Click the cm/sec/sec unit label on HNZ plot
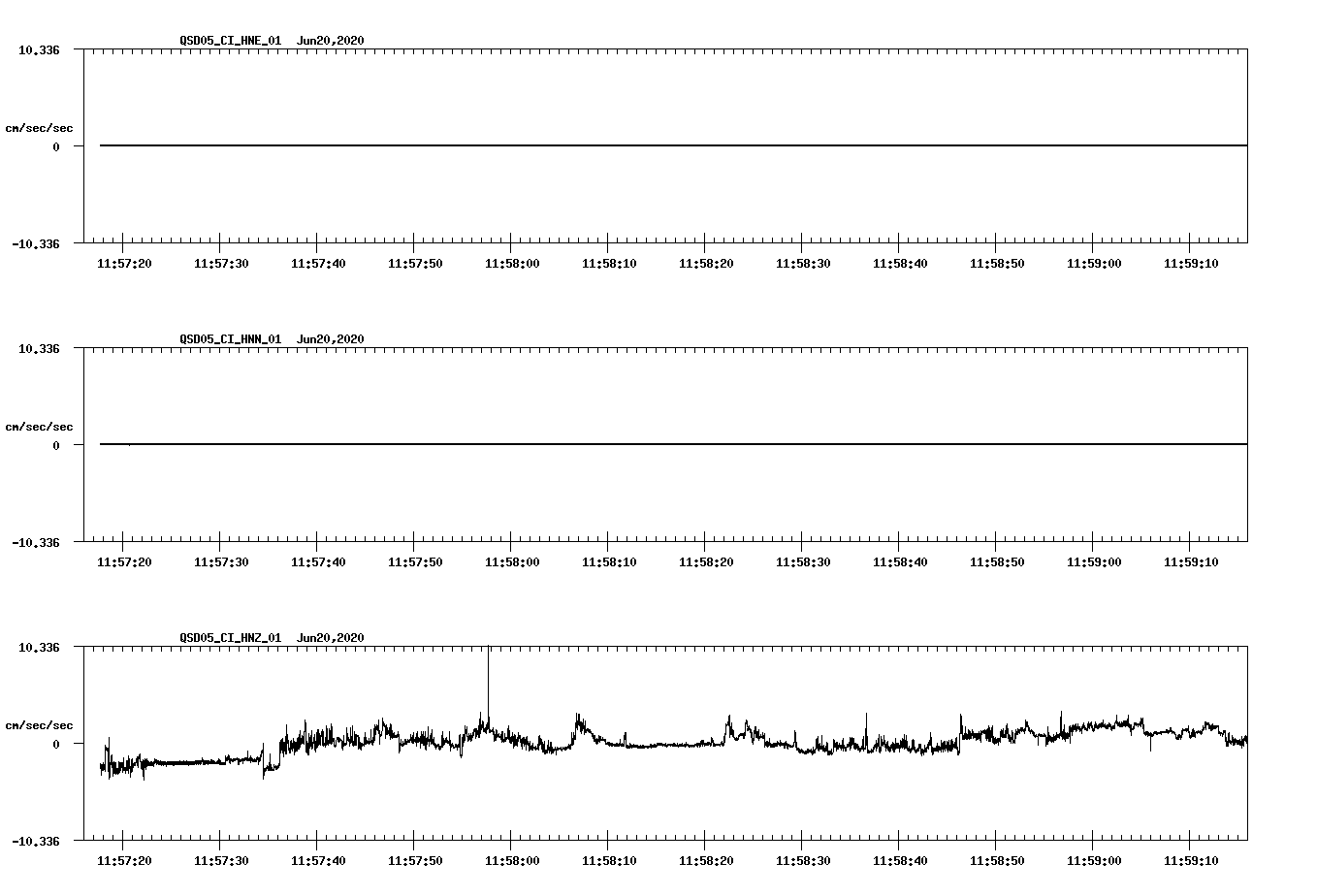Image resolution: width=1317 pixels, height=896 pixels. [x=40, y=725]
